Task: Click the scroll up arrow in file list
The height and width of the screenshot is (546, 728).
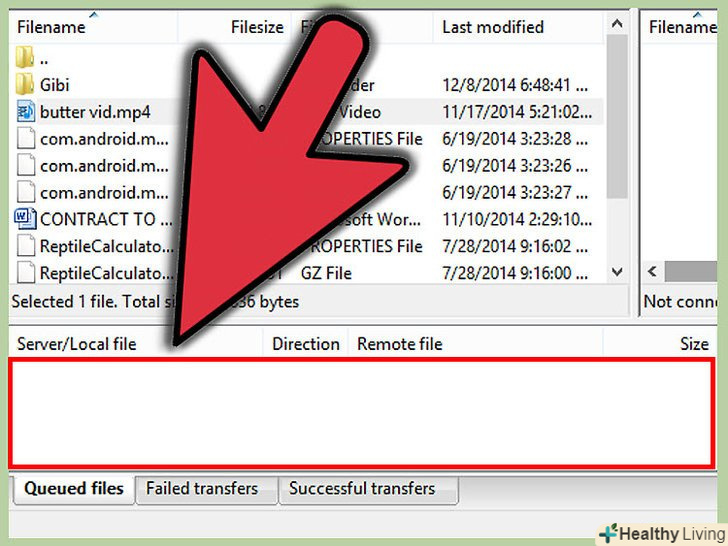Action: 617,24
